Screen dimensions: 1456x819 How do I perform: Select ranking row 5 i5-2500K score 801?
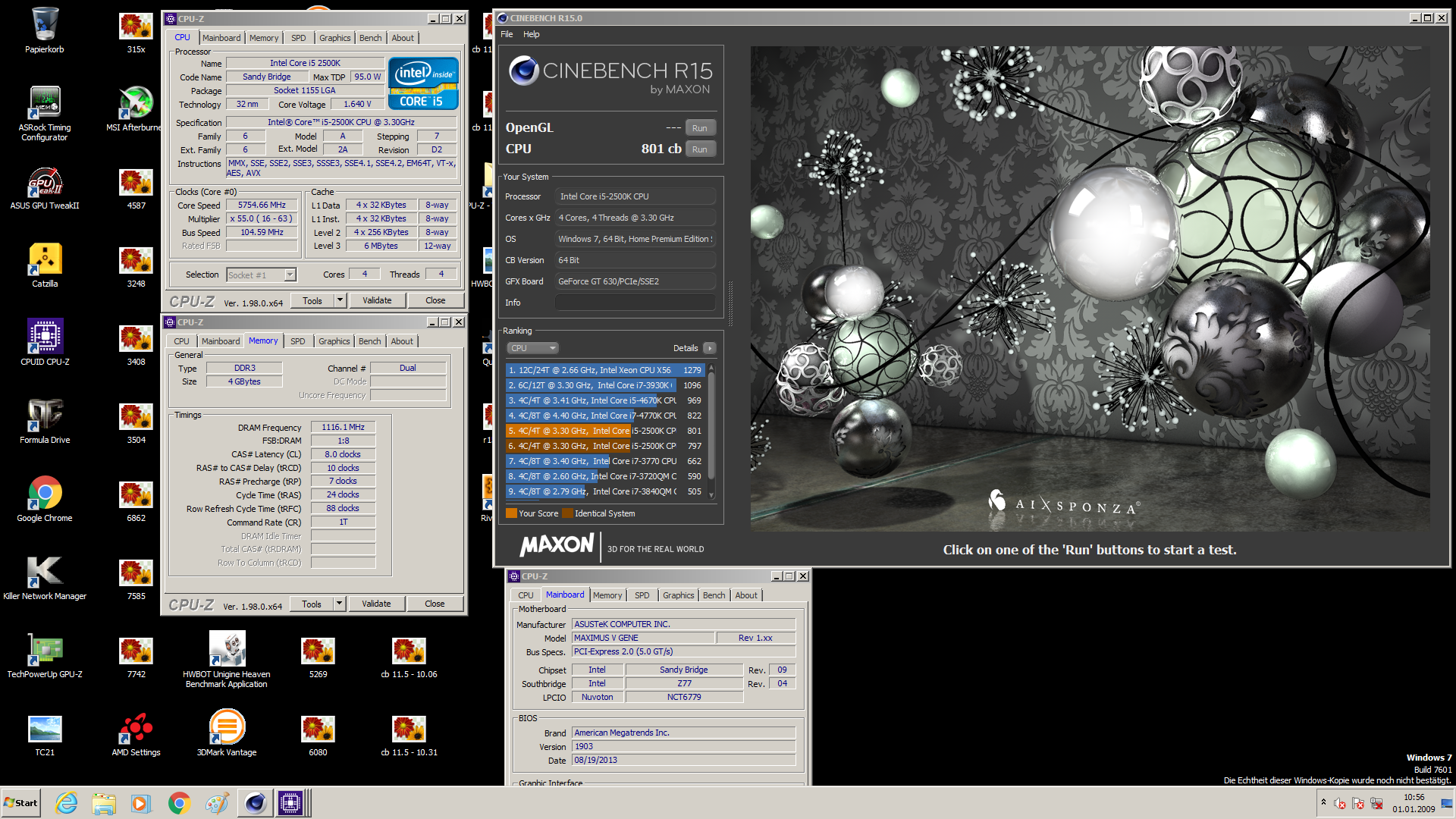[x=605, y=431]
